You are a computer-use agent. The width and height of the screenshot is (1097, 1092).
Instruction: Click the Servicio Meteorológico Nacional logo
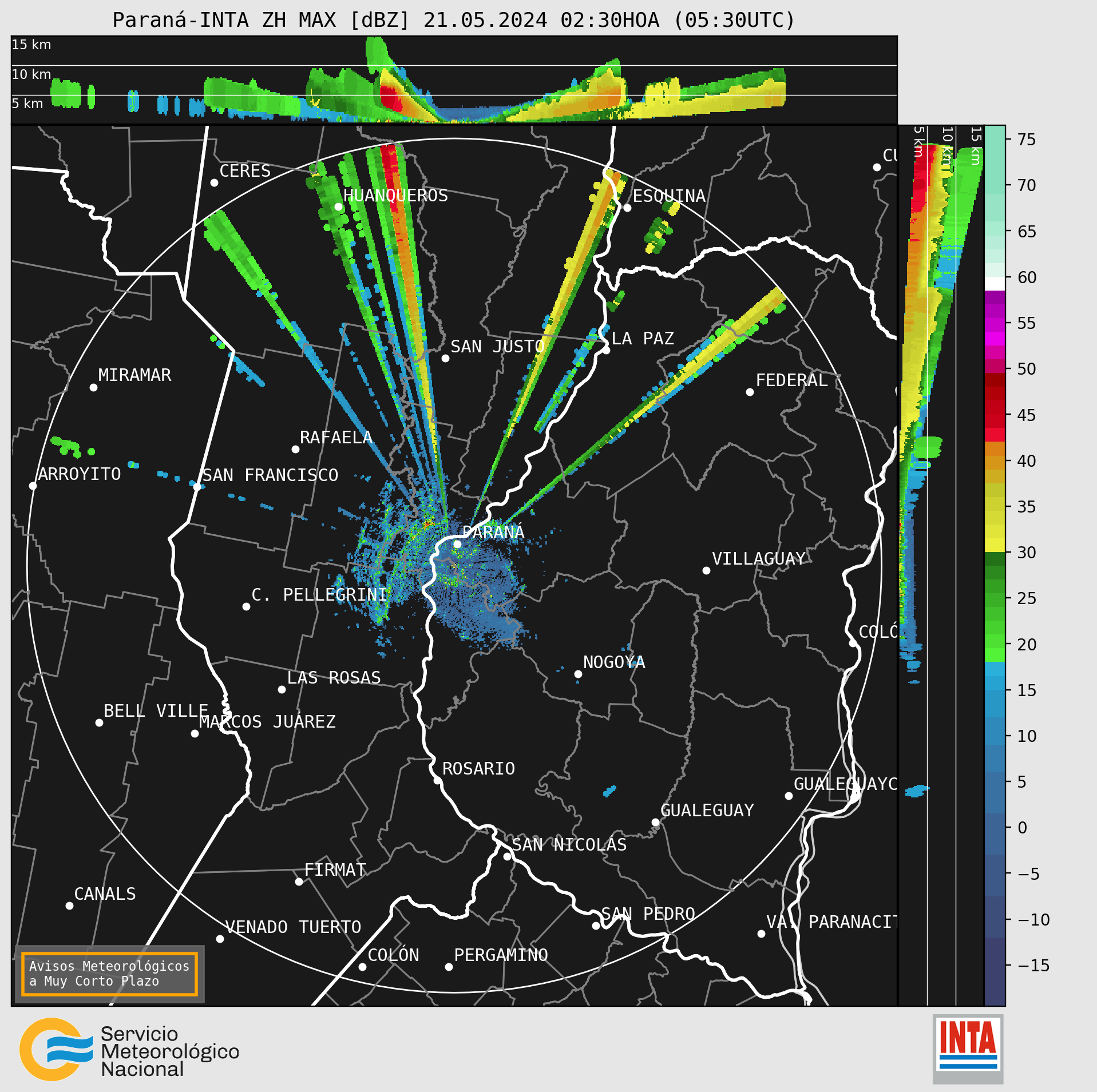pyautogui.click(x=129, y=1049)
